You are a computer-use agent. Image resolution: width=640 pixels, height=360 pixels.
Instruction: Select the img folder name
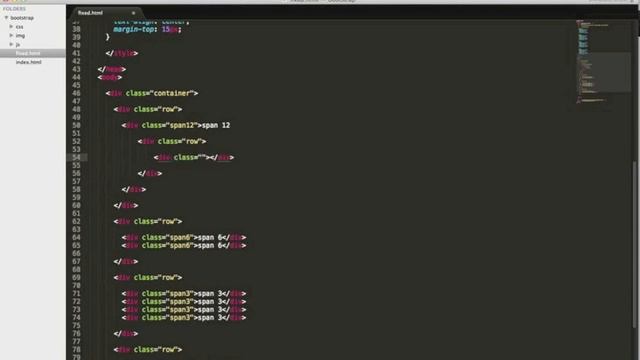tap(20, 36)
